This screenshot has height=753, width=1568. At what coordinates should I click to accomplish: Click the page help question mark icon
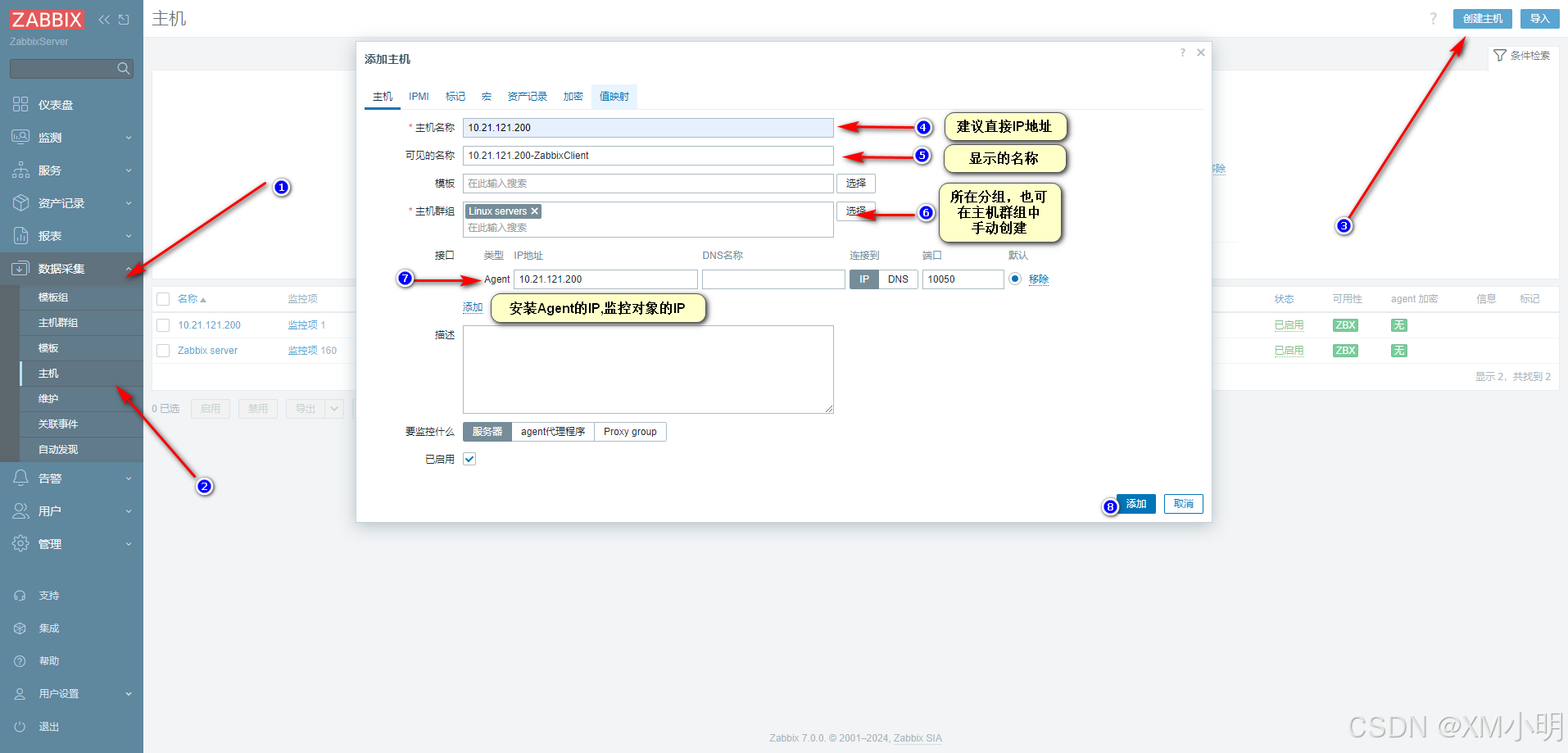pyautogui.click(x=1433, y=19)
